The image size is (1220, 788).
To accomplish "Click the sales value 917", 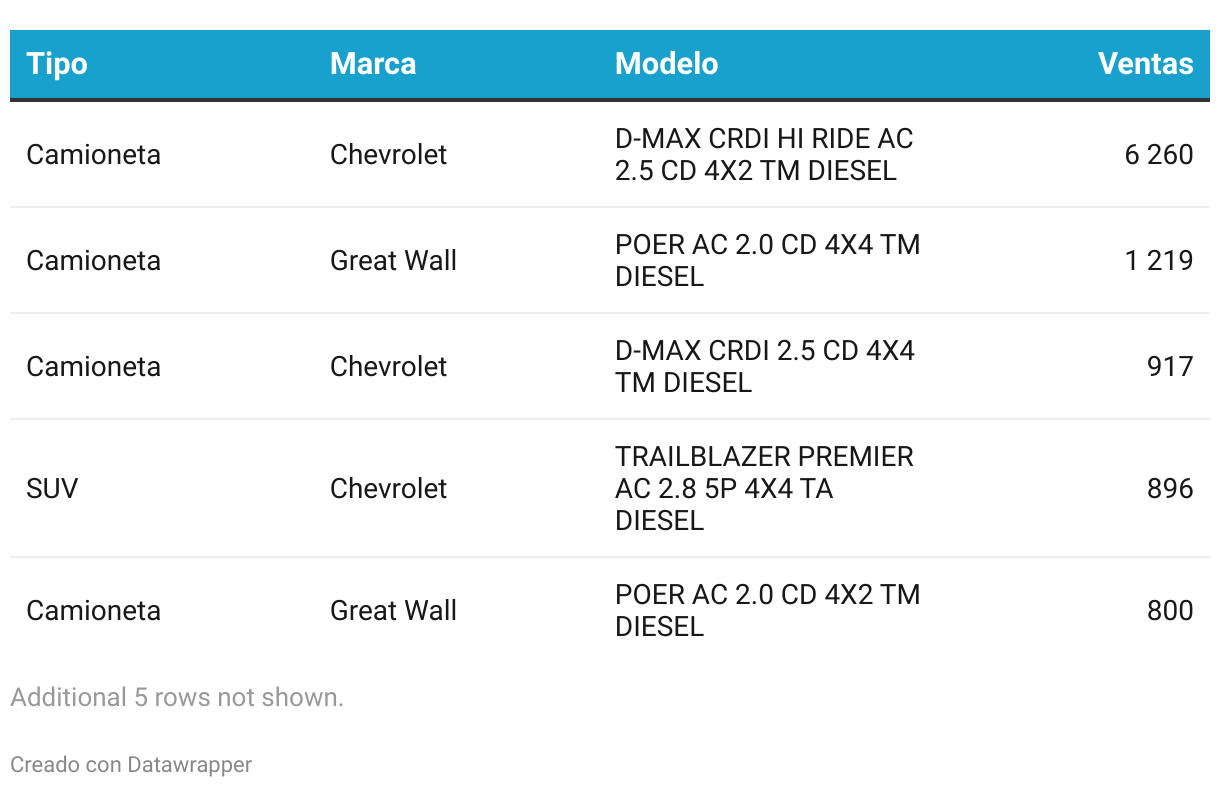I will click(x=1170, y=366).
